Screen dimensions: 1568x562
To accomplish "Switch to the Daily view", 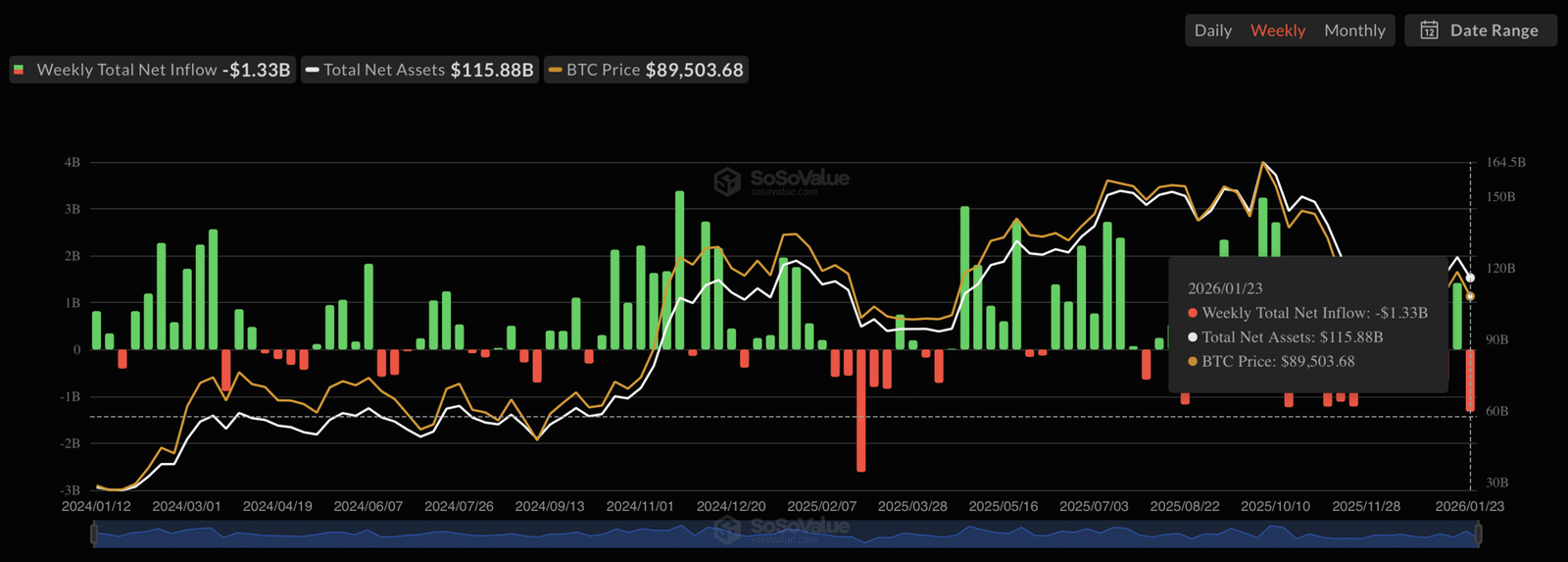I will point(1212,30).
